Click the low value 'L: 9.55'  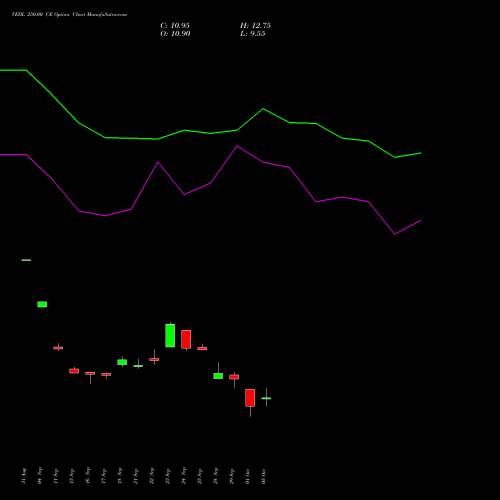coord(253,34)
